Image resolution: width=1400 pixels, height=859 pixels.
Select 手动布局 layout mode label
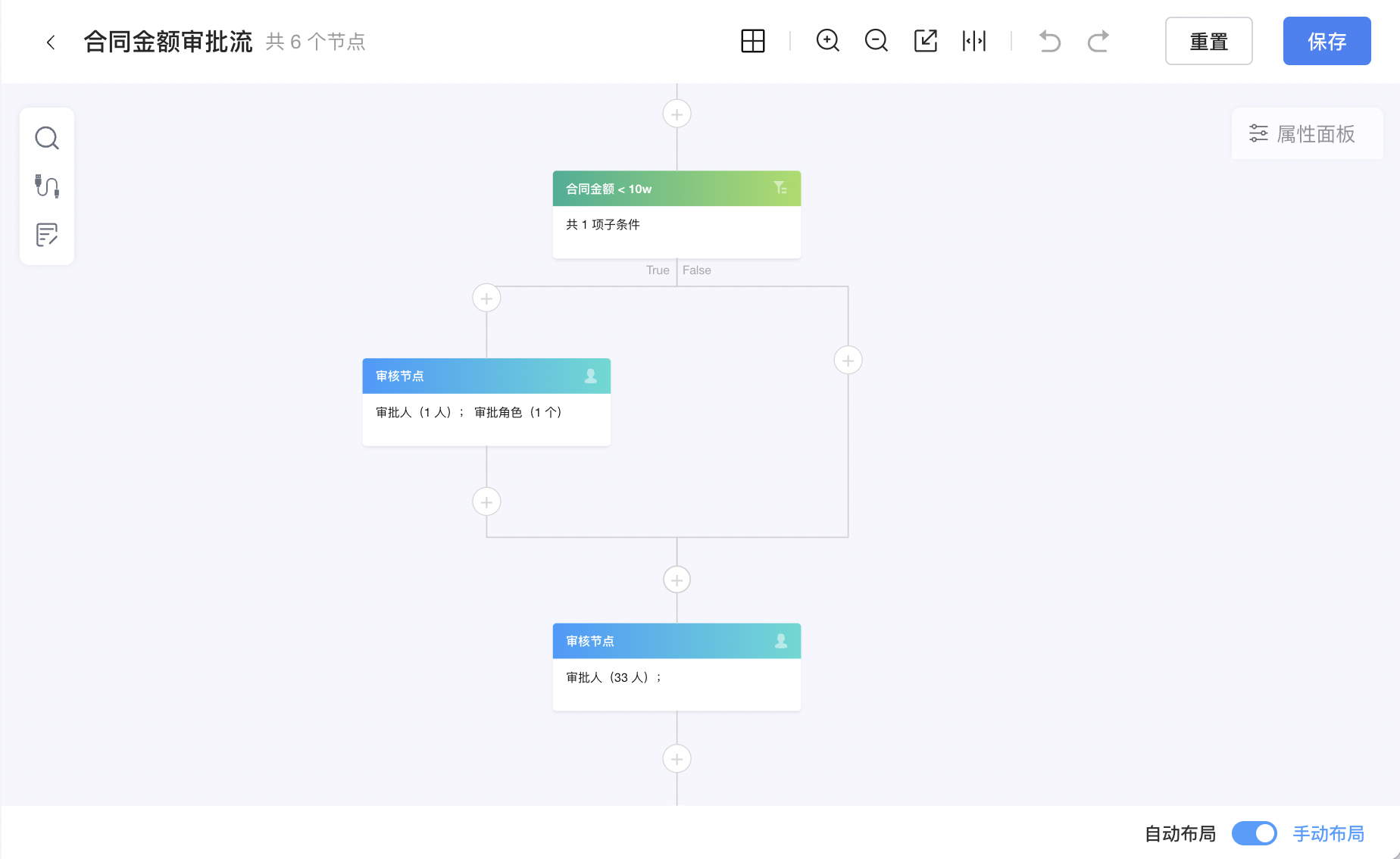pos(1328,833)
